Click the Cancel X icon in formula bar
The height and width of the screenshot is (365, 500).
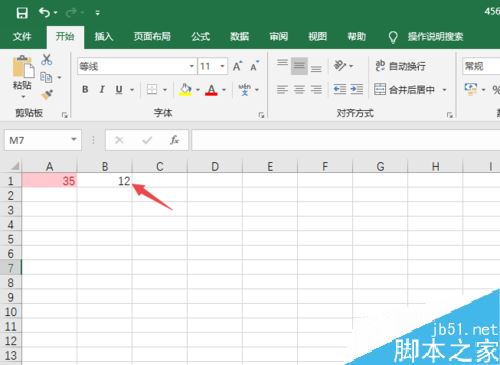coord(119,140)
